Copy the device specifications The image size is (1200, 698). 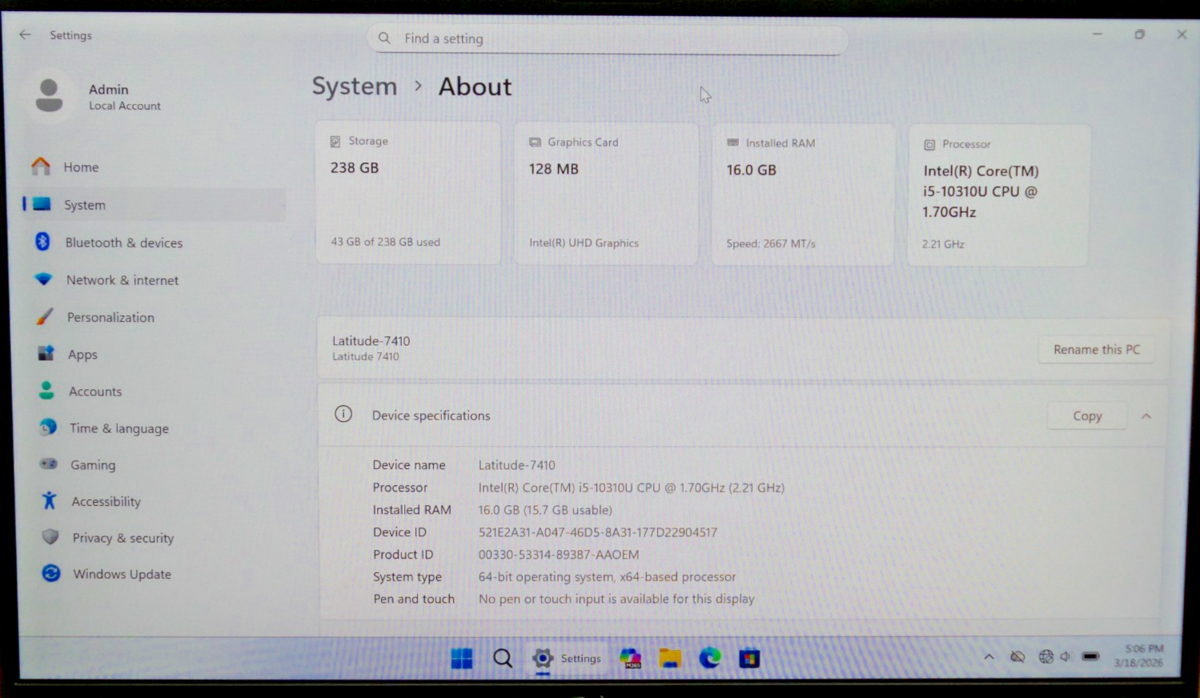1086,416
